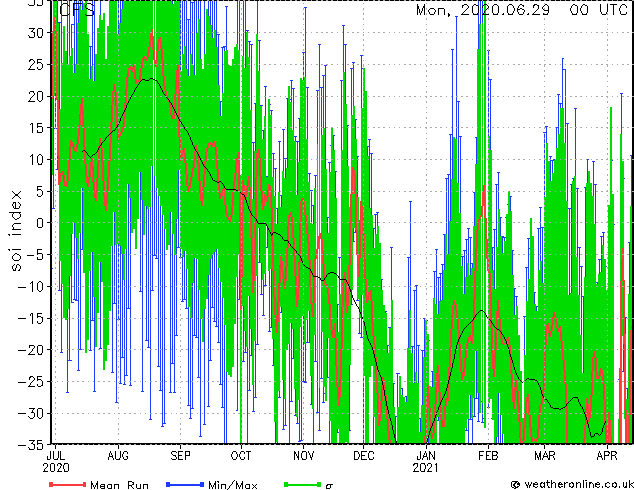The width and height of the screenshot is (634, 490).
Task: Click the JAN x-axis month label
Action: tap(426, 456)
